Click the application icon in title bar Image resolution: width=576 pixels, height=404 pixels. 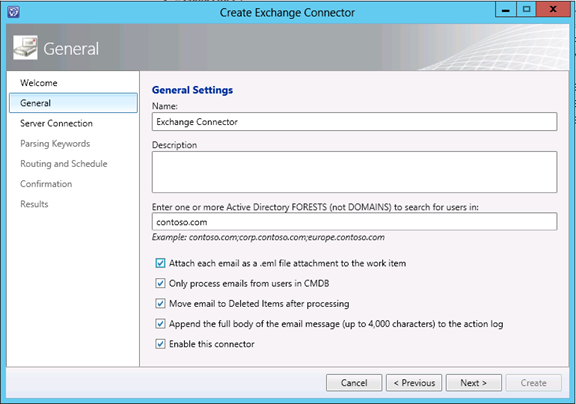tap(13, 12)
